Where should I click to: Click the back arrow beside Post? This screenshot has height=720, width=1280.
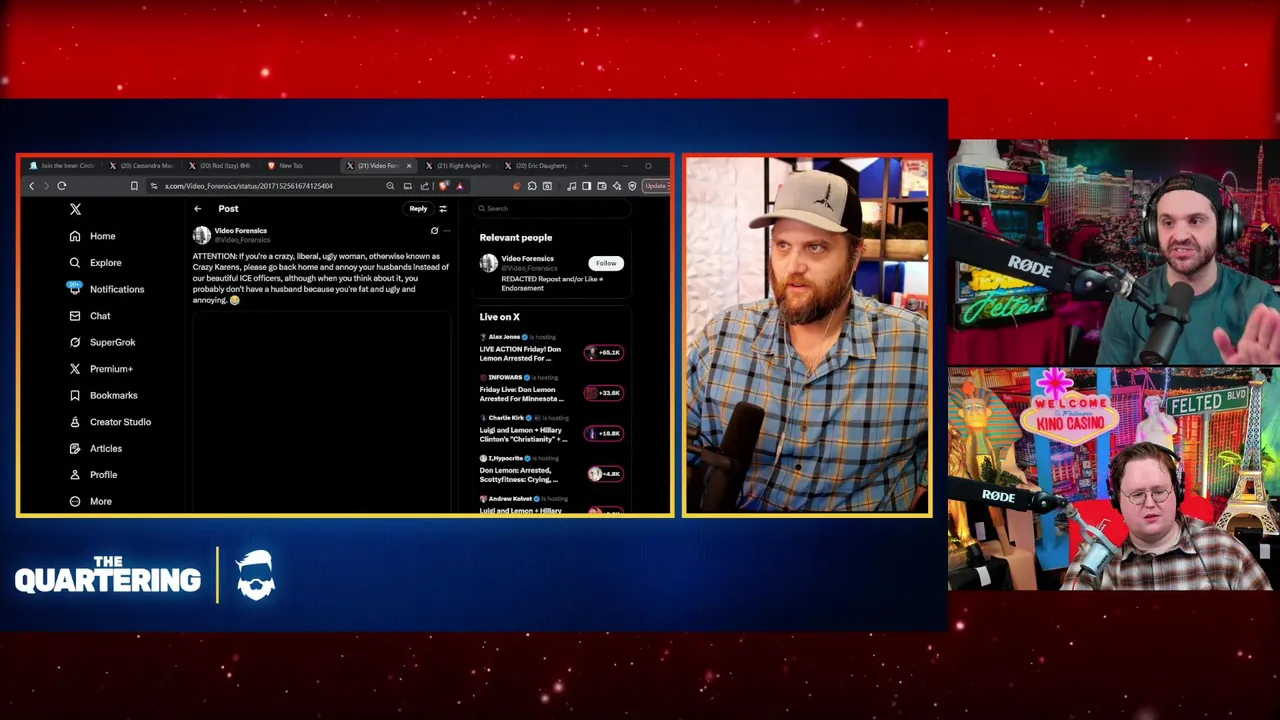pos(198,209)
